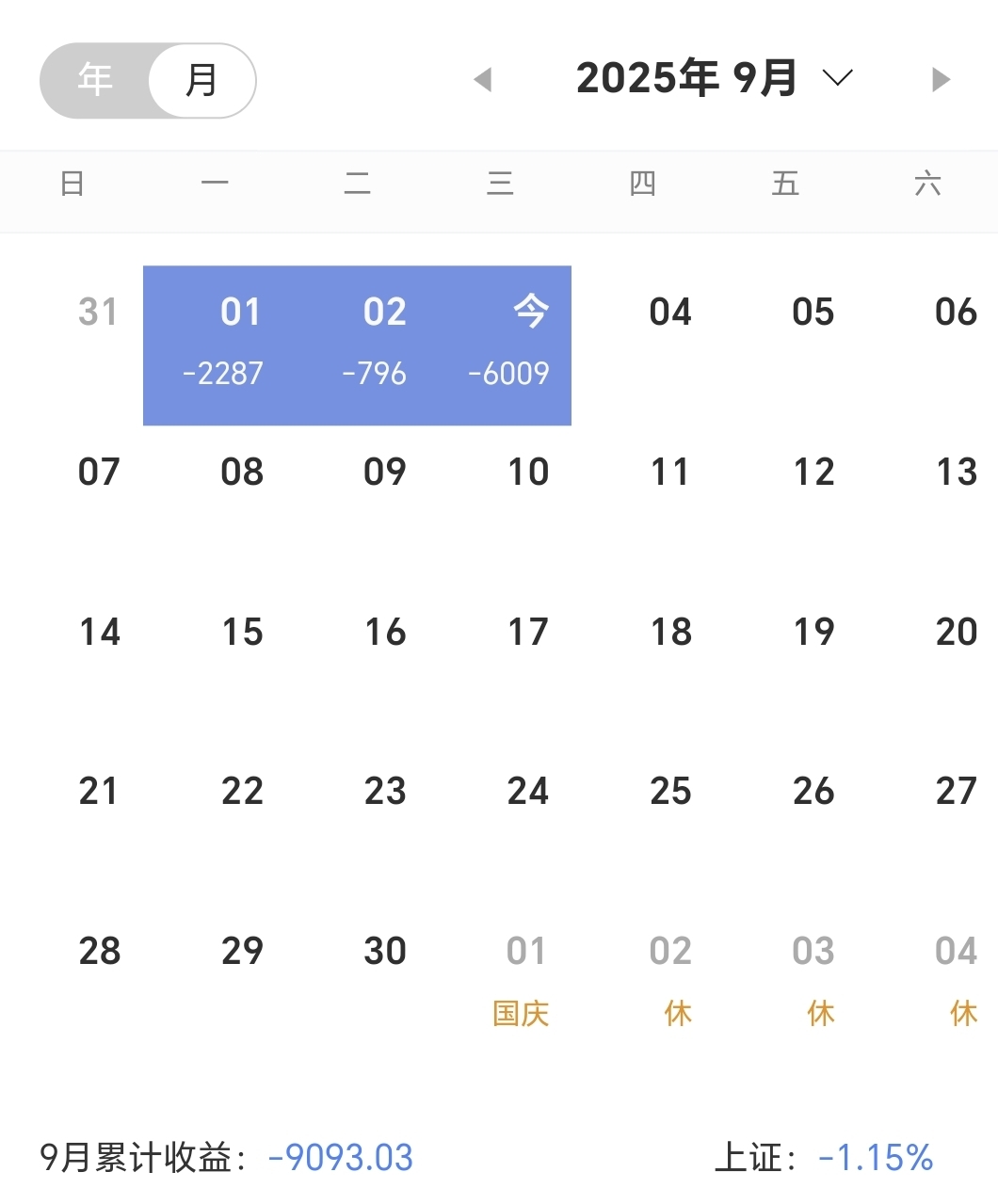This screenshot has height=1204, width=998.
Task: Select September 19 on the calendar
Action: pos(813,632)
